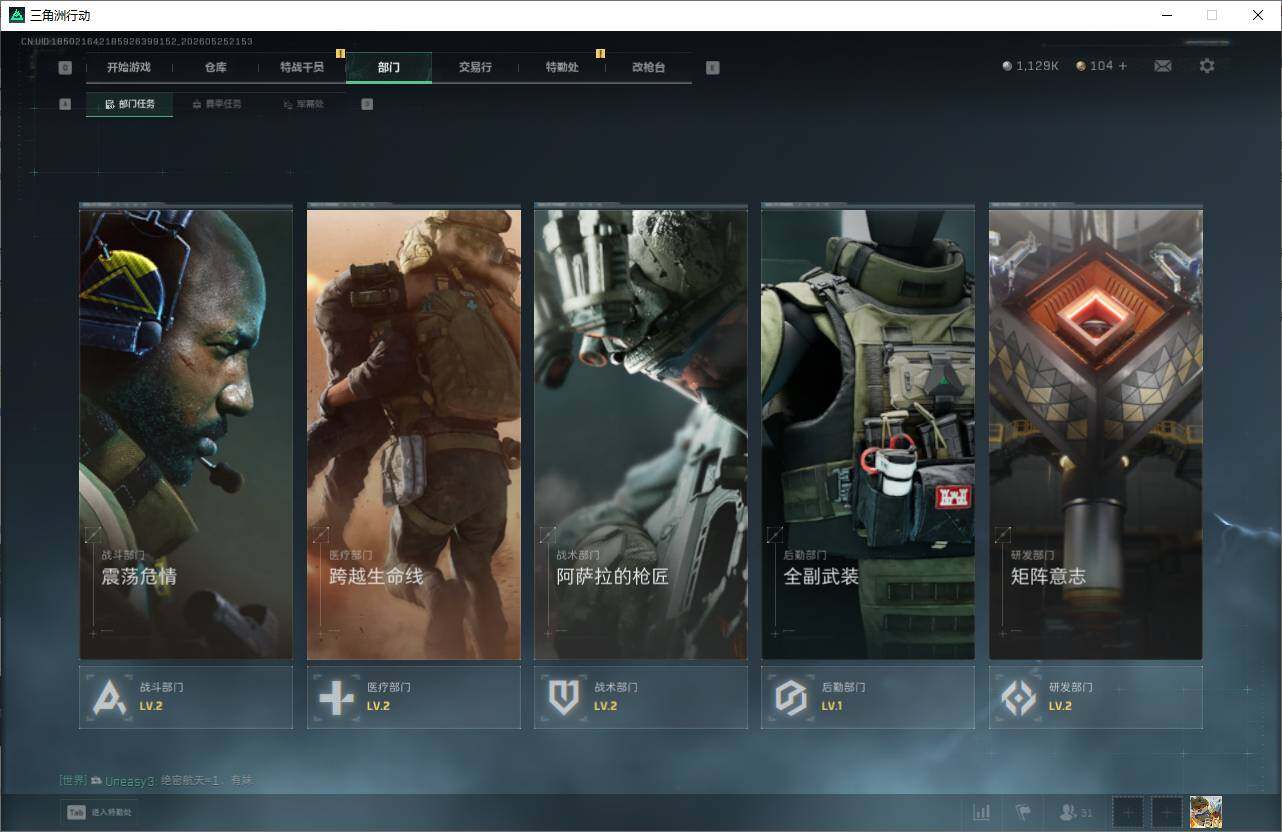
Task: Click the 三角洲行动 title bar app icon
Action: pyautogui.click(x=17, y=15)
